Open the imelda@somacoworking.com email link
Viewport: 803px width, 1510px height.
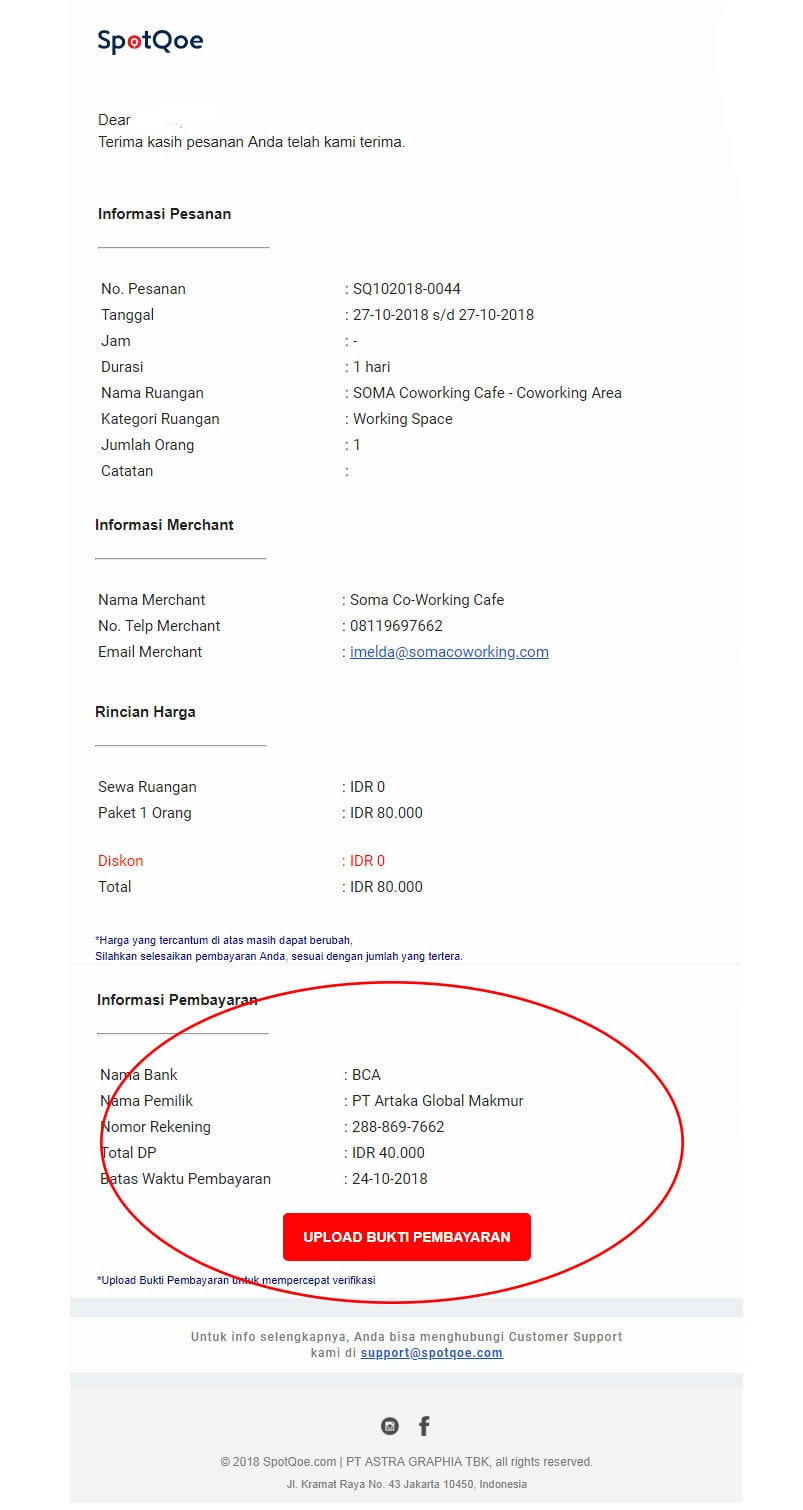tap(449, 652)
